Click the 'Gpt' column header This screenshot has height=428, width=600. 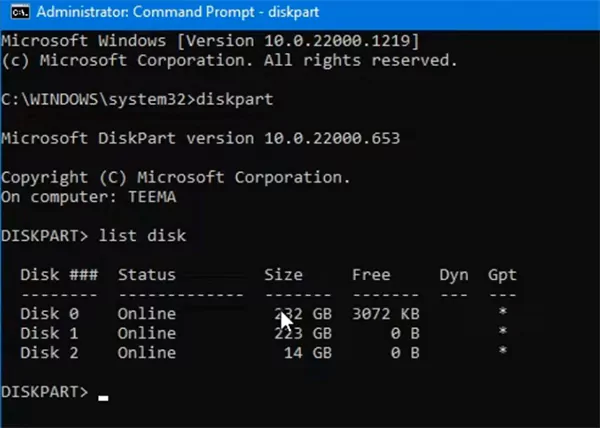pyautogui.click(x=502, y=275)
